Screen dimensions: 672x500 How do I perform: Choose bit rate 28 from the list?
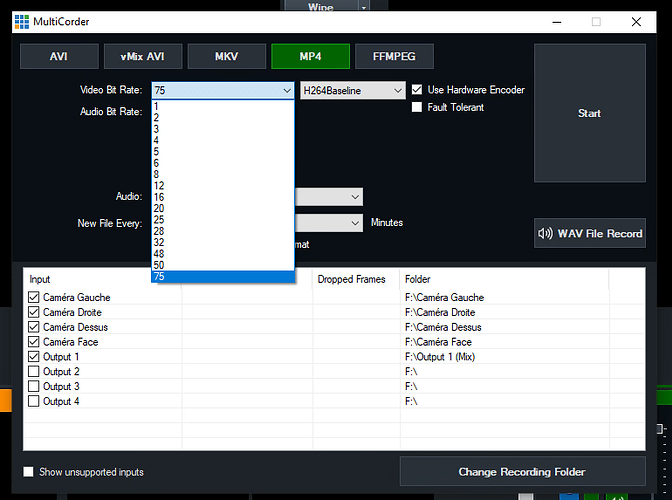pos(223,231)
